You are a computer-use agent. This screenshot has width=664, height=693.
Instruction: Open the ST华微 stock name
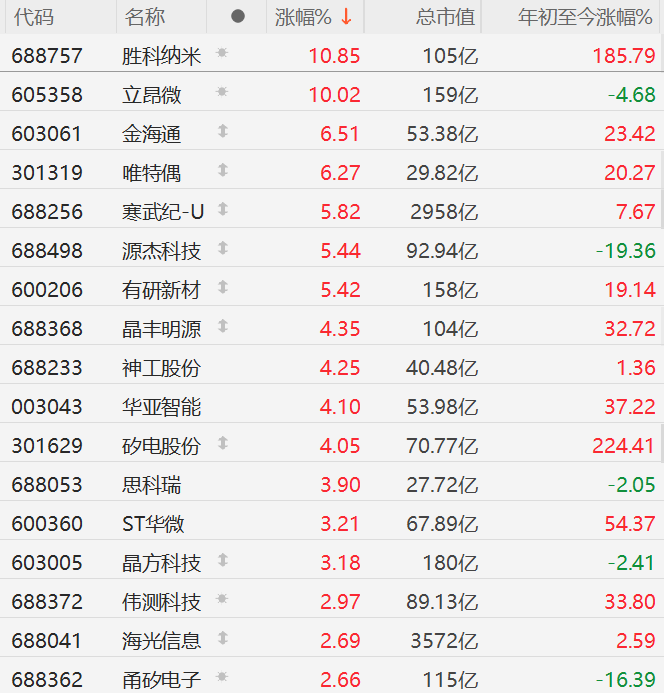153,524
